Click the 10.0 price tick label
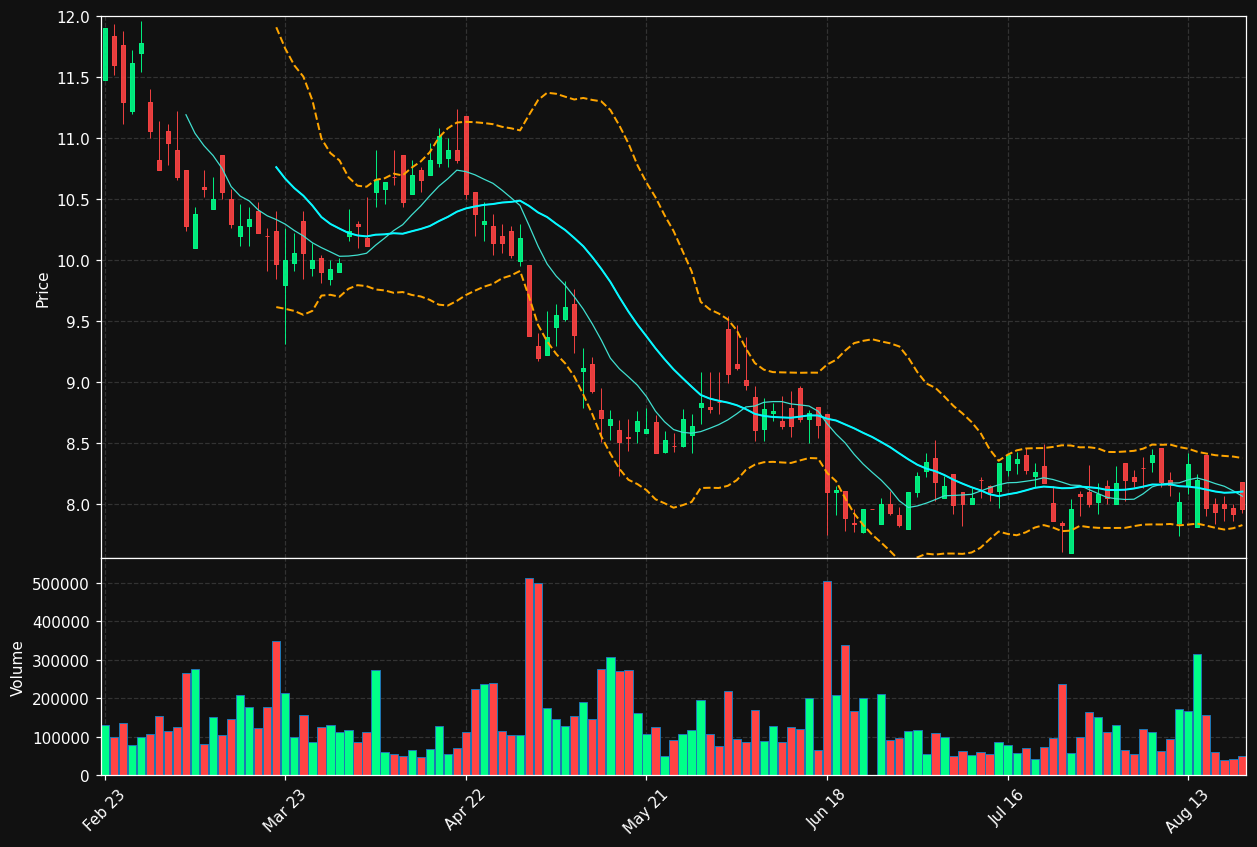Screen dimensions: 1257x847 click(73, 261)
